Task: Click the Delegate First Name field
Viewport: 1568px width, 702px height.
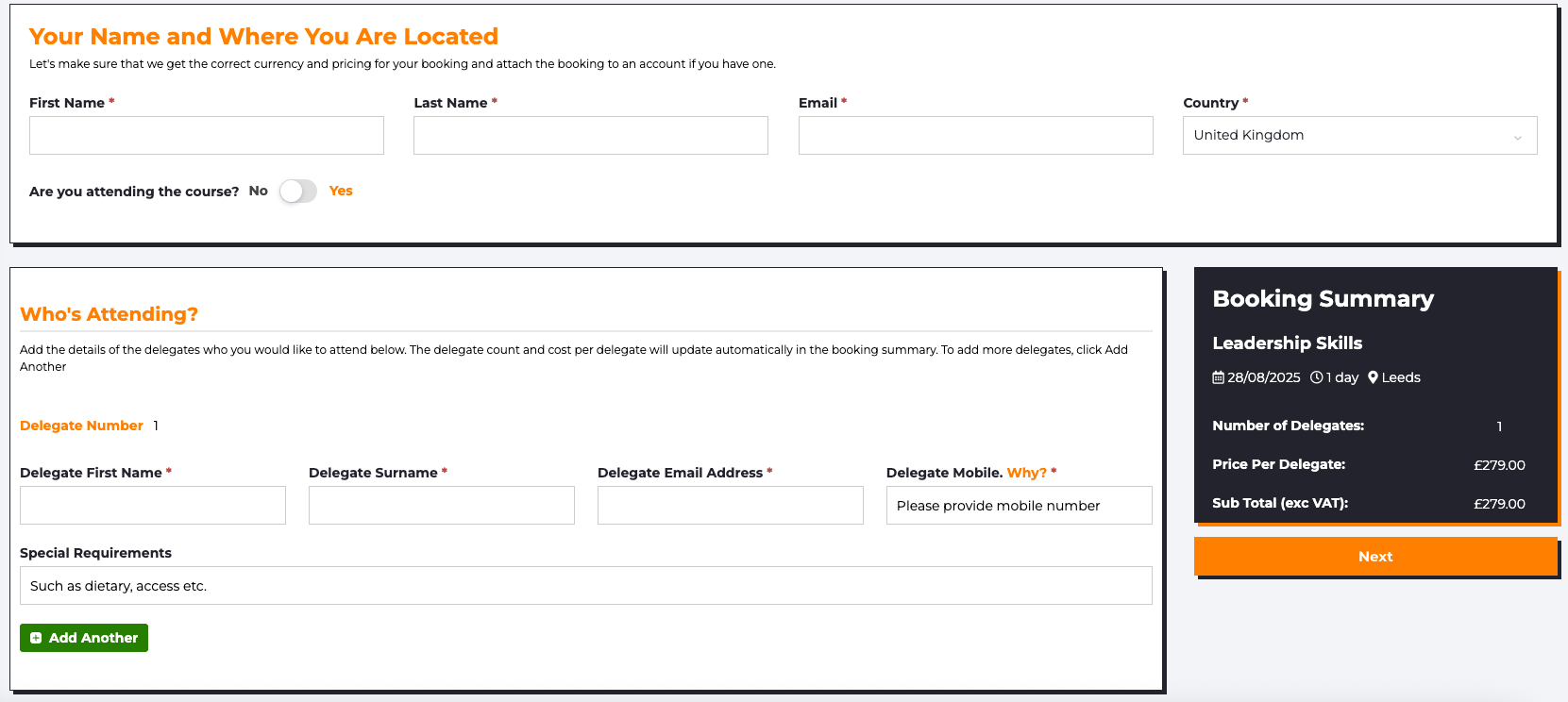Action: click(x=153, y=505)
